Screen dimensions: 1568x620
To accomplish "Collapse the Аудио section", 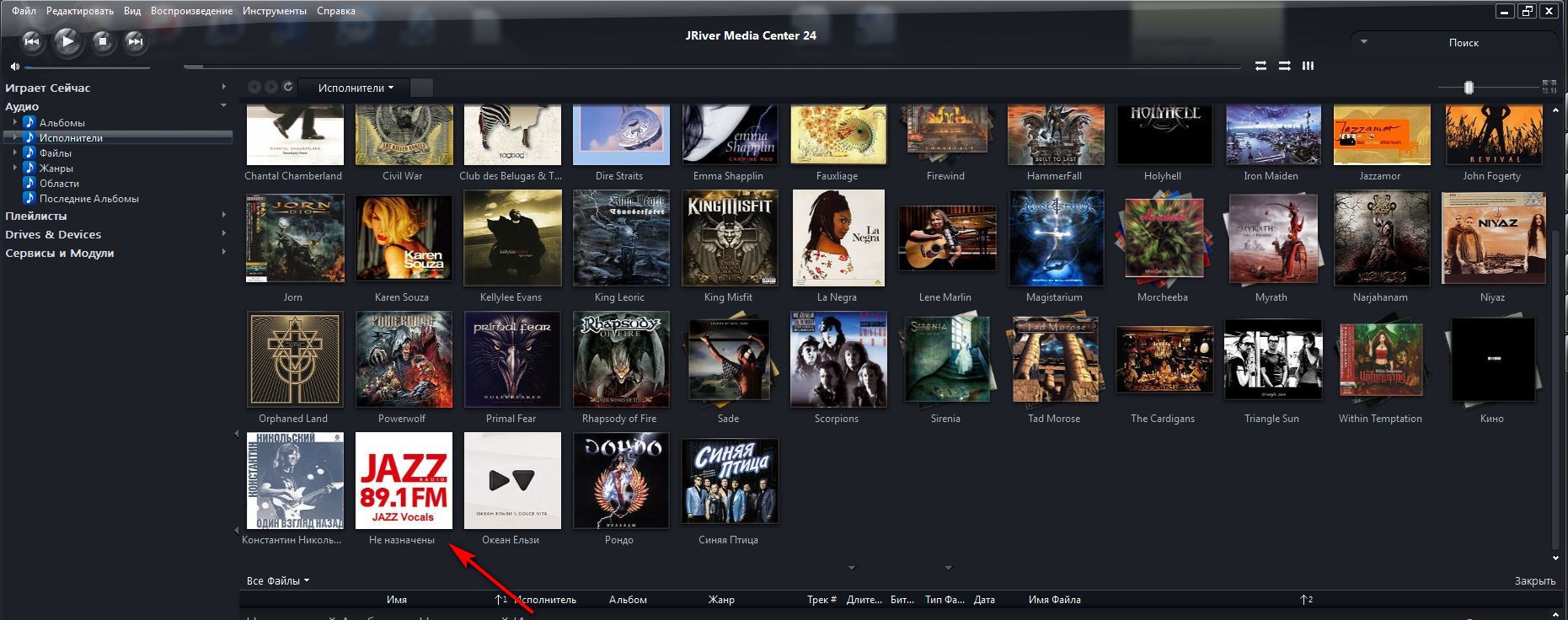I will (223, 106).
